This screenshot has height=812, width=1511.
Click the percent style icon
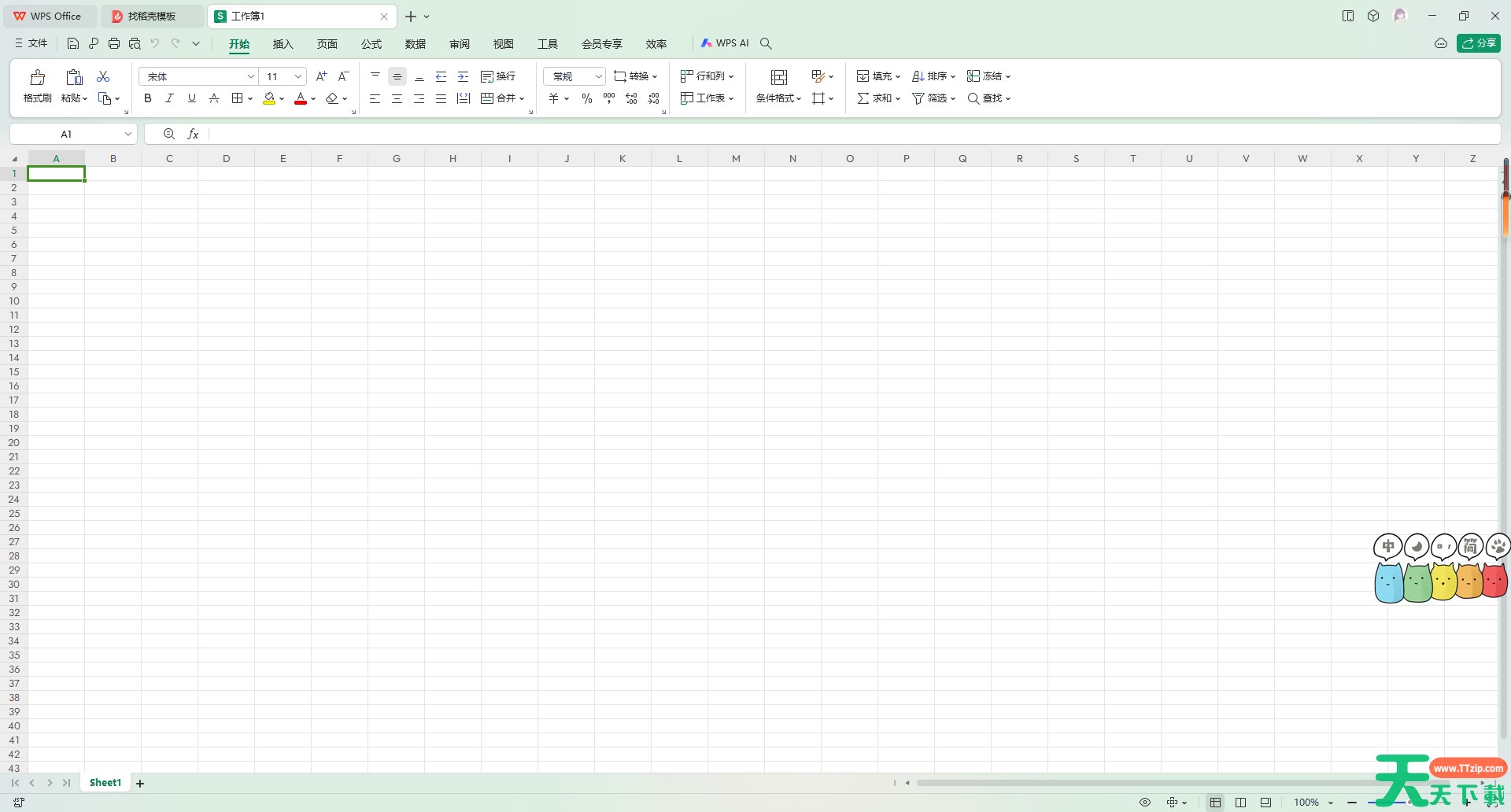pyautogui.click(x=586, y=98)
